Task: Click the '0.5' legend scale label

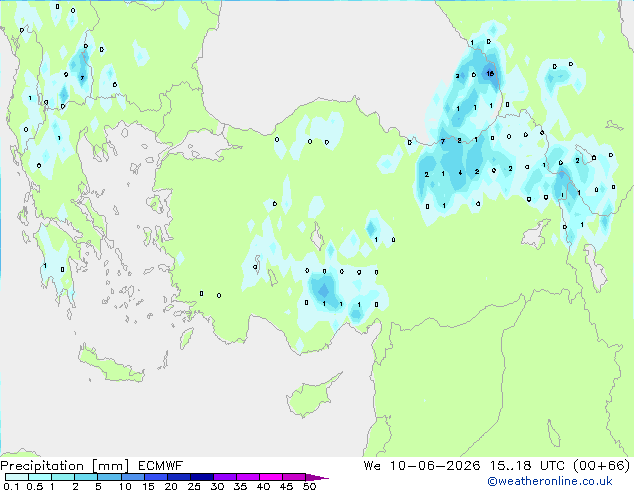Action: 34,486
